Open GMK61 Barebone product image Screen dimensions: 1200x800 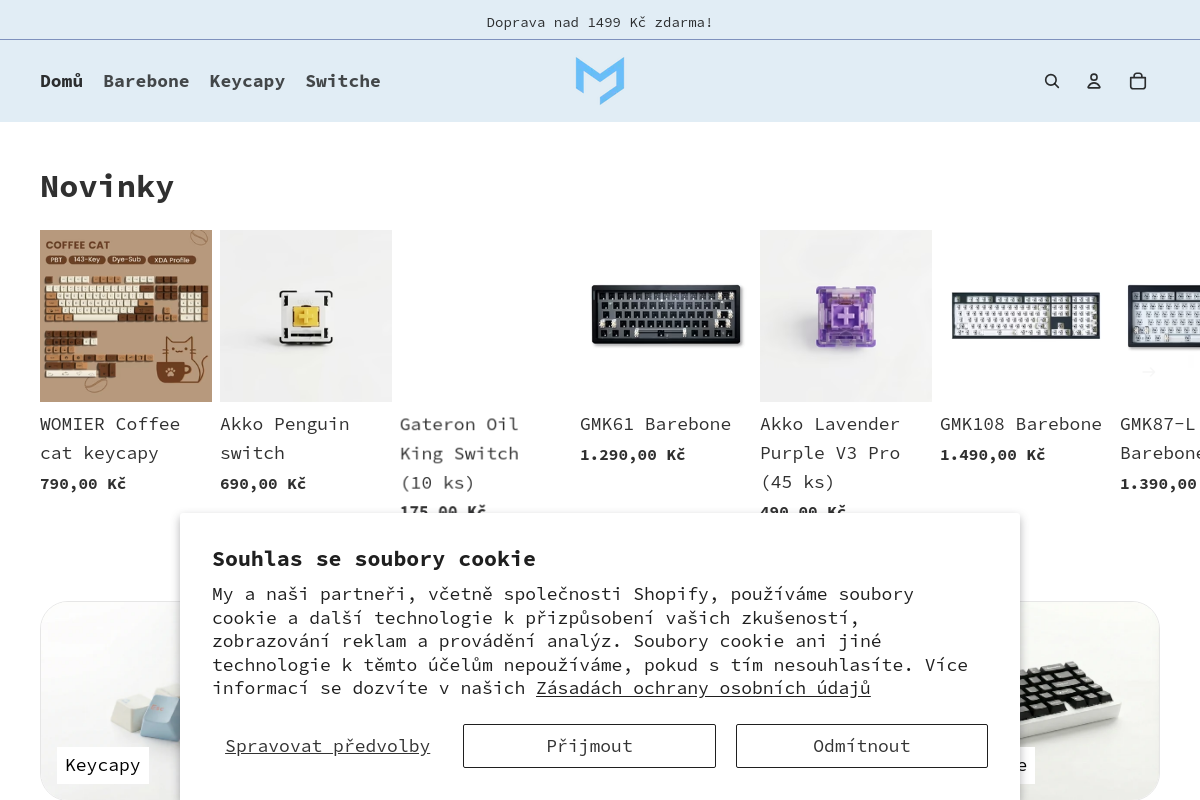click(666, 316)
